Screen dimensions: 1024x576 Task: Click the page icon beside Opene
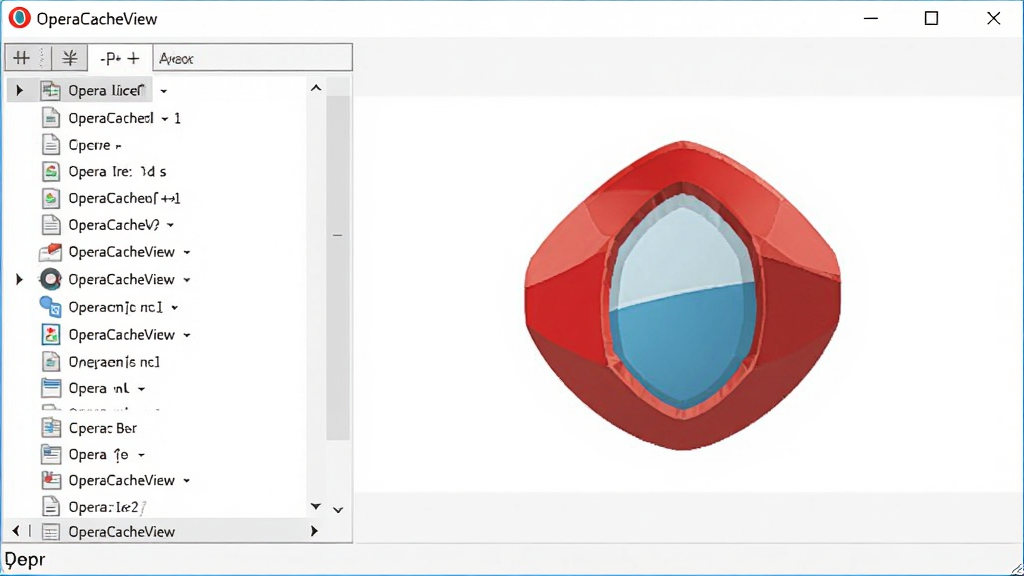[x=50, y=144]
